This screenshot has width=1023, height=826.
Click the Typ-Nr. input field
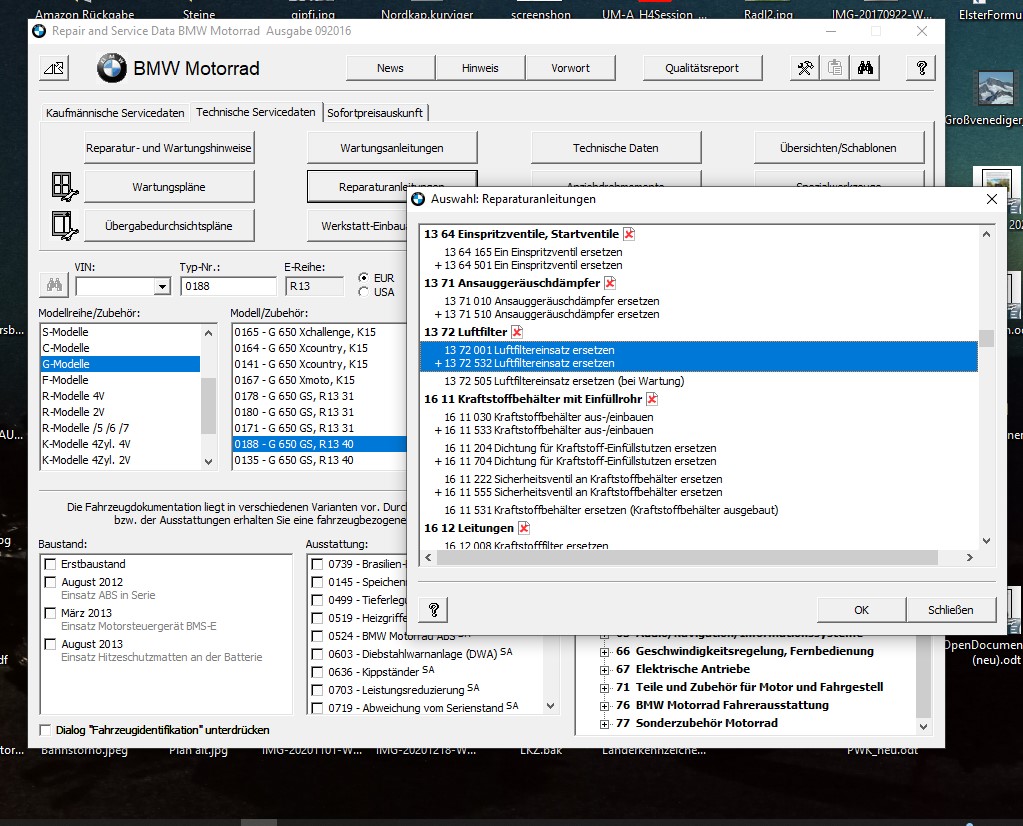(228, 286)
